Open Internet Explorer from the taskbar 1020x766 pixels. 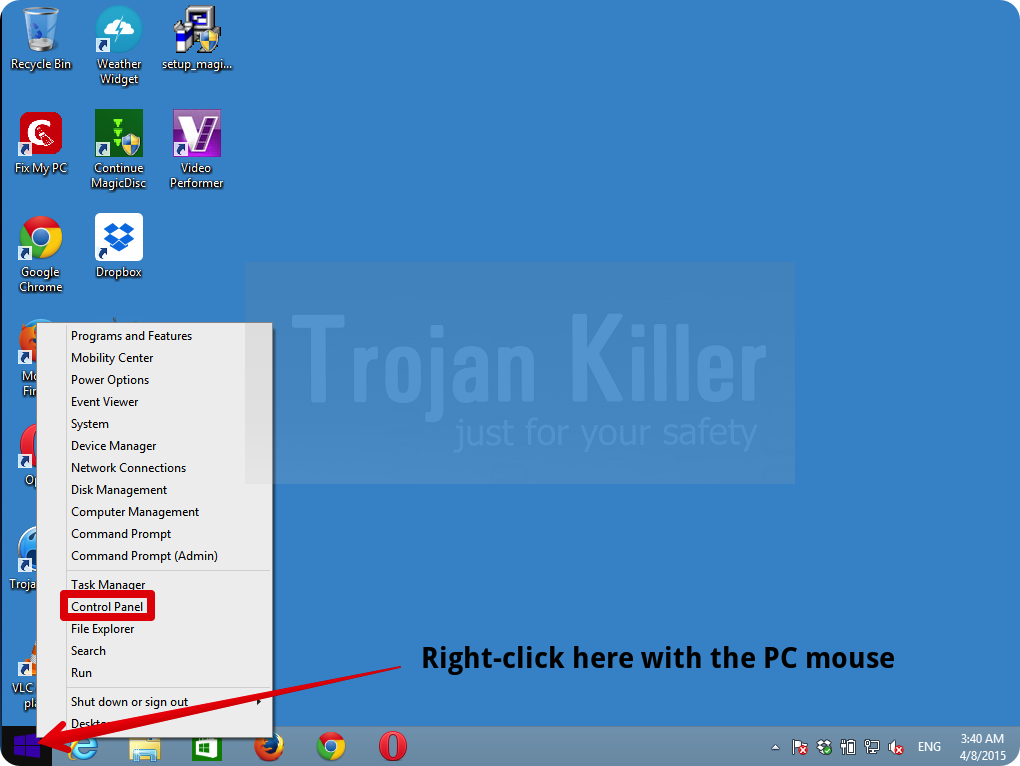click(x=84, y=747)
